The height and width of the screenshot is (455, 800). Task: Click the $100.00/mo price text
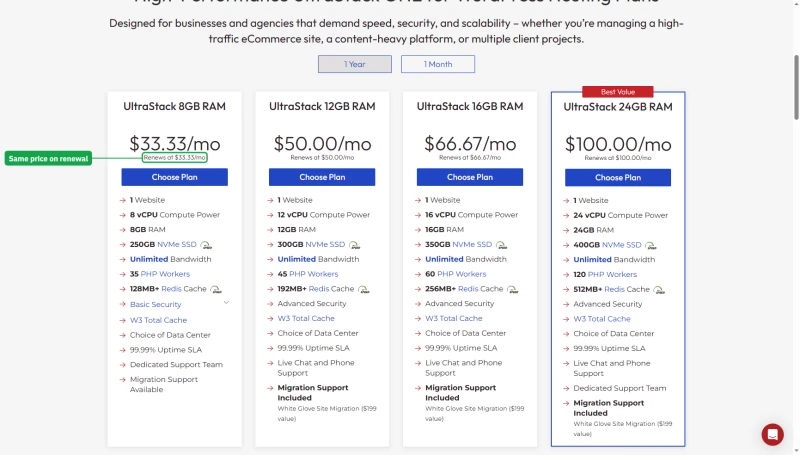point(618,144)
